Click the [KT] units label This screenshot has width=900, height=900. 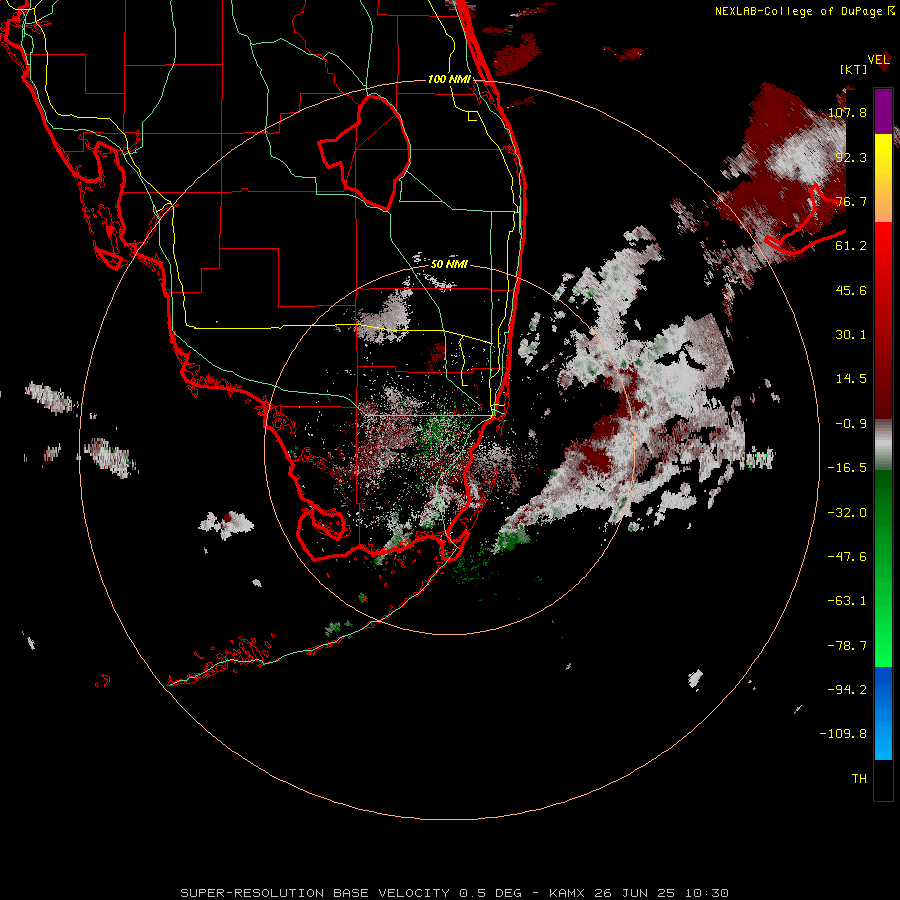point(854,69)
